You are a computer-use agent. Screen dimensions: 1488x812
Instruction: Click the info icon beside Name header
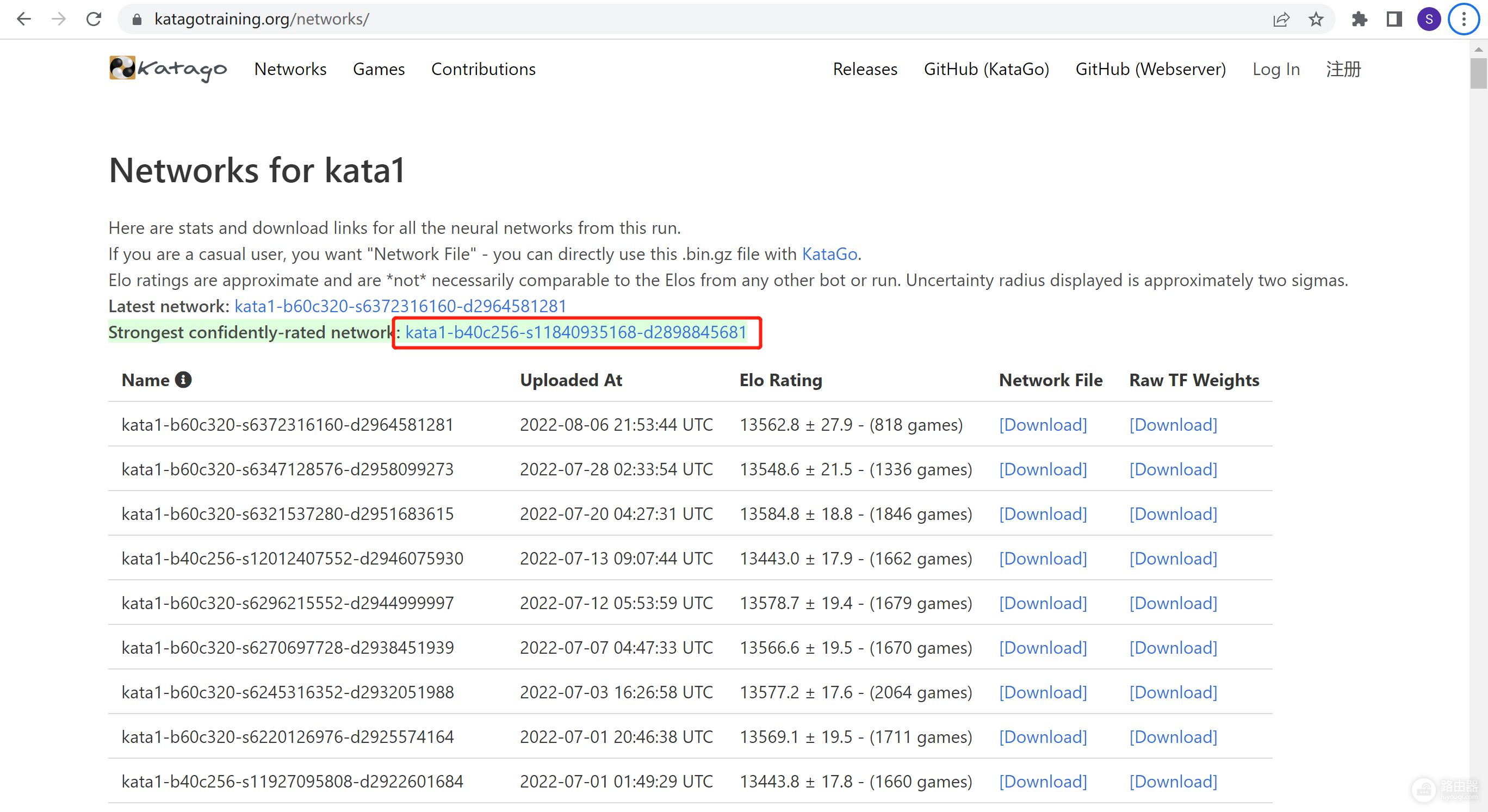pos(183,380)
